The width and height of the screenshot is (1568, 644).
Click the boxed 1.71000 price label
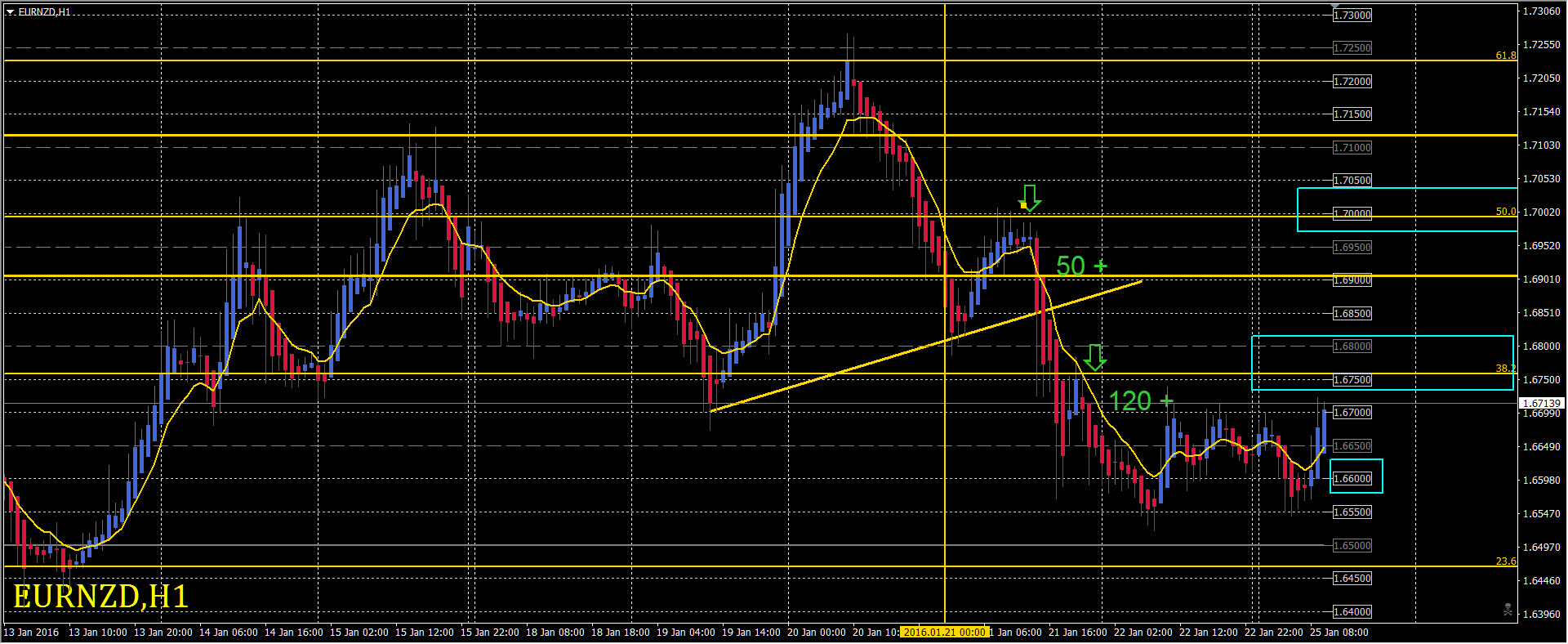coord(1352,148)
